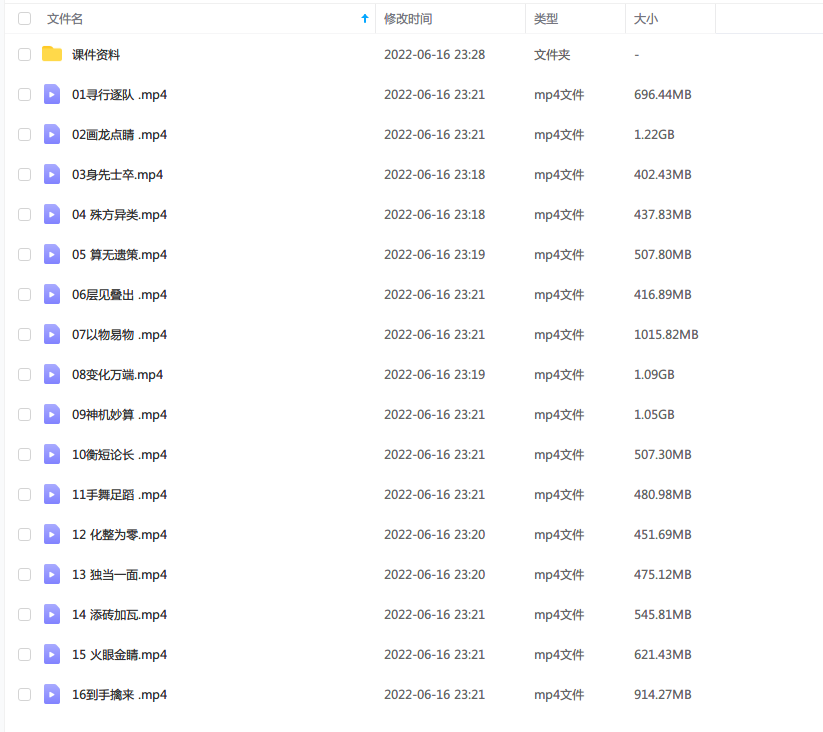Sort files by the 修改时间 column header
This screenshot has width=823, height=732.
tap(409, 18)
